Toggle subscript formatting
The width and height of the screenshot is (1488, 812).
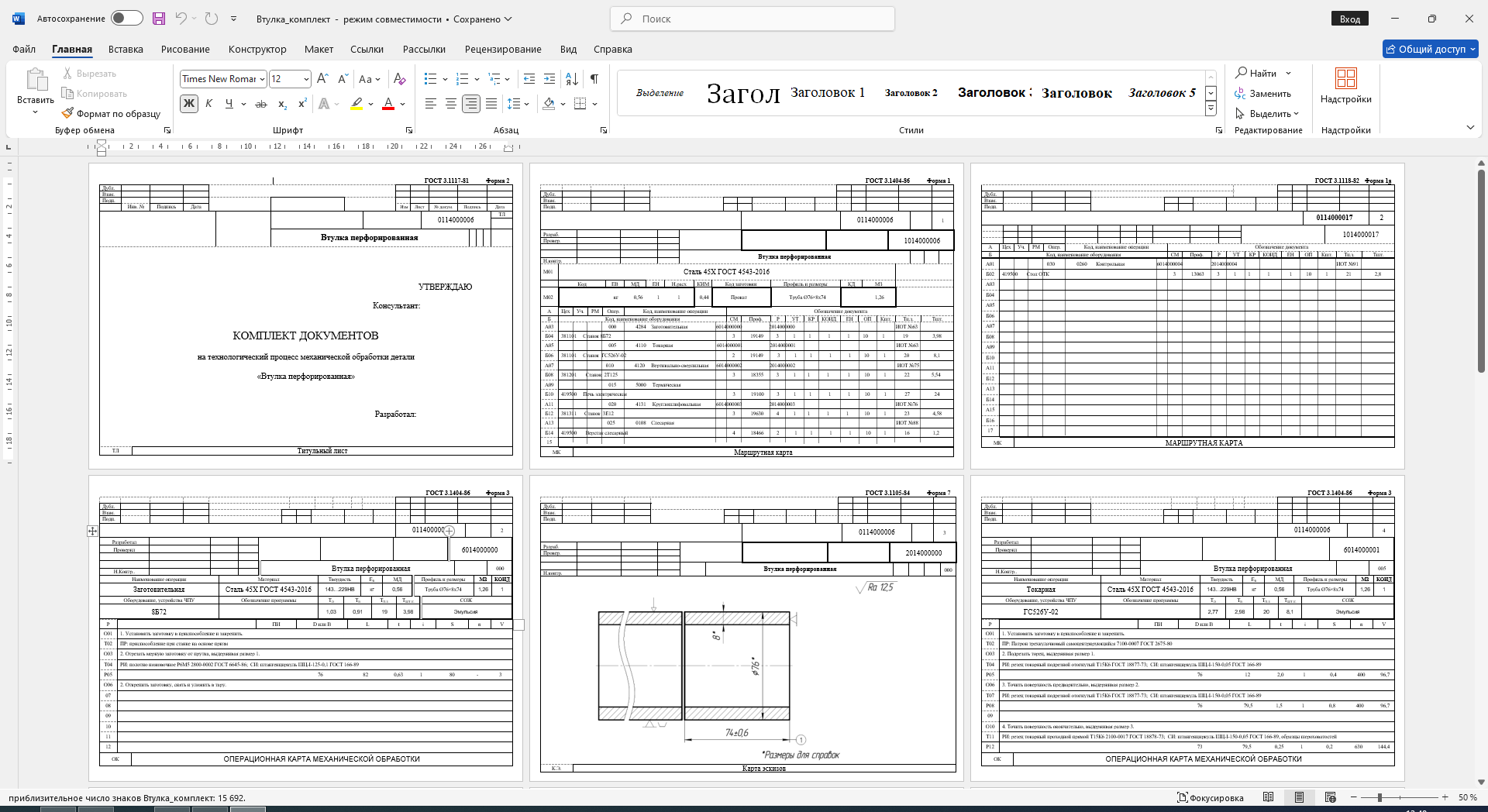282,104
